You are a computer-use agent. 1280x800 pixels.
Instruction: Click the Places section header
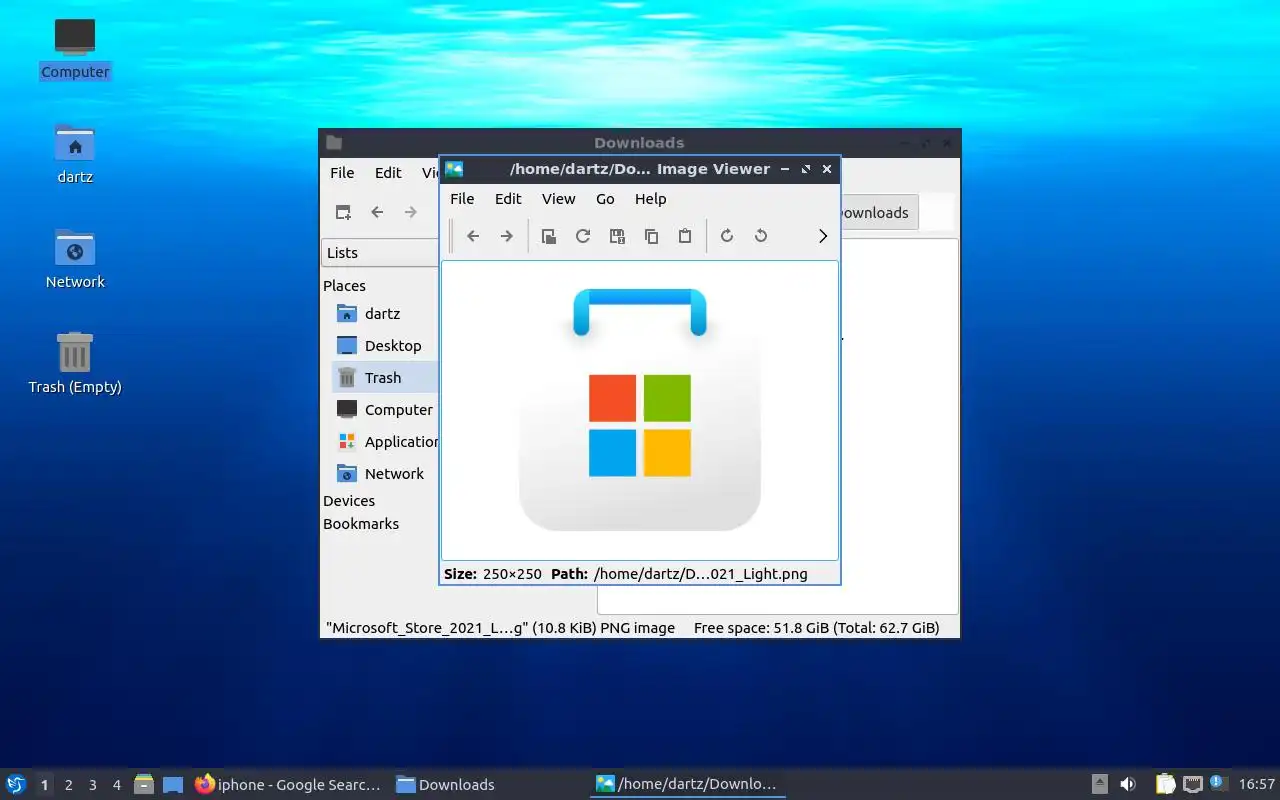click(344, 286)
